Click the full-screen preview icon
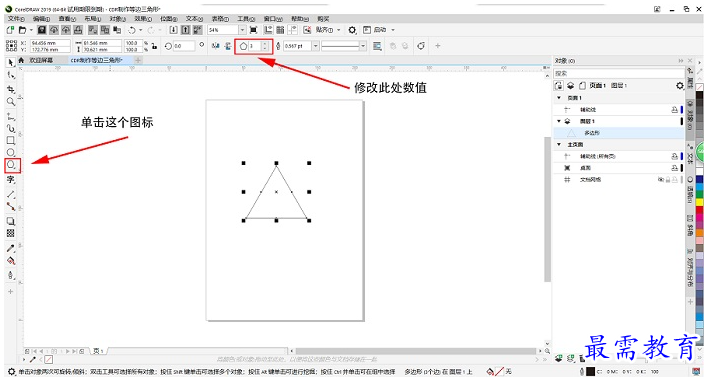Screen dimensions: 706x379 coord(253,30)
